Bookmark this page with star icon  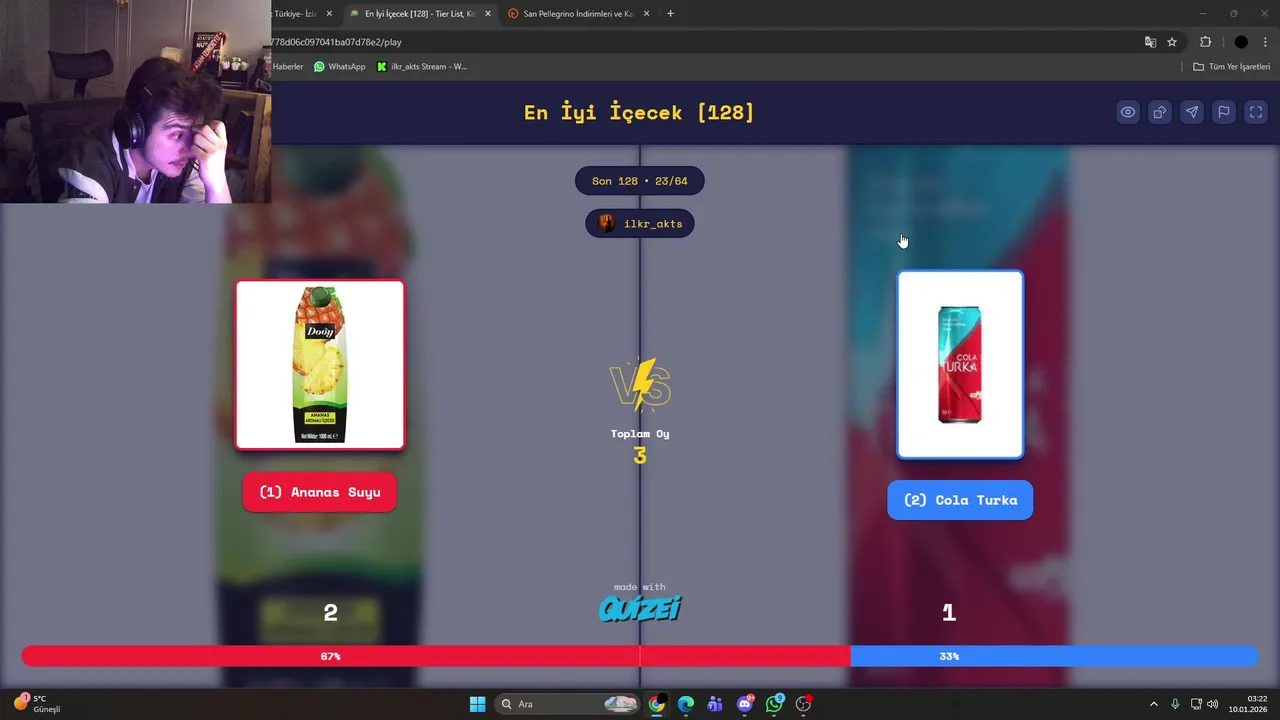(x=1172, y=42)
